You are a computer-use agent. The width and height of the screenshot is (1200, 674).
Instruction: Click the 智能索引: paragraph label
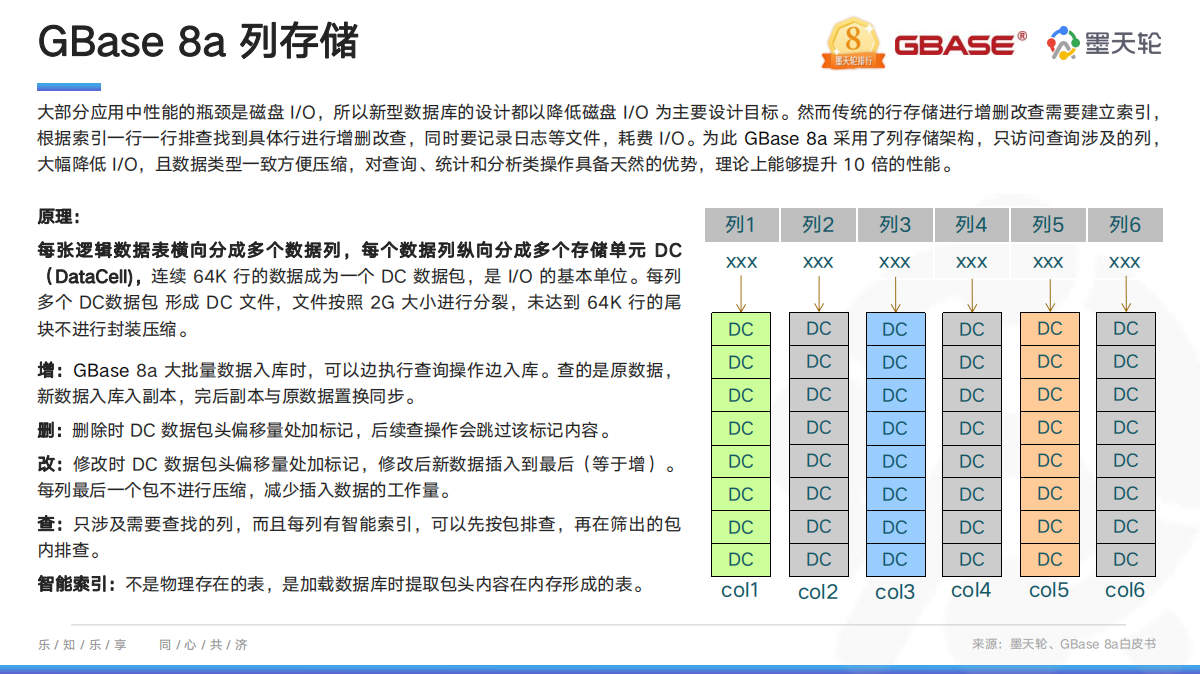[x=78, y=583]
